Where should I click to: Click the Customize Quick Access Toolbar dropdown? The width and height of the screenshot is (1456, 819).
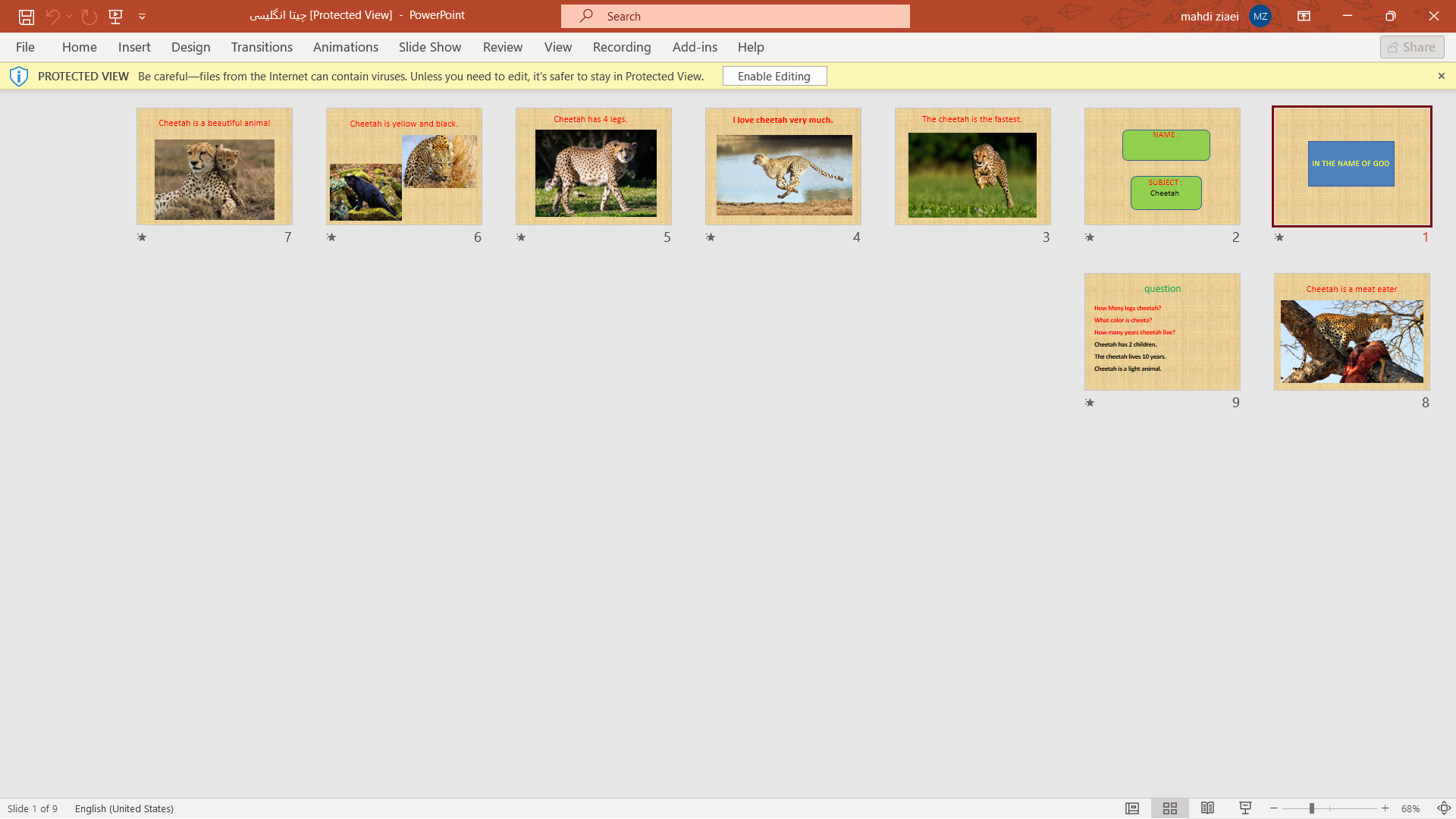point(142,16)
